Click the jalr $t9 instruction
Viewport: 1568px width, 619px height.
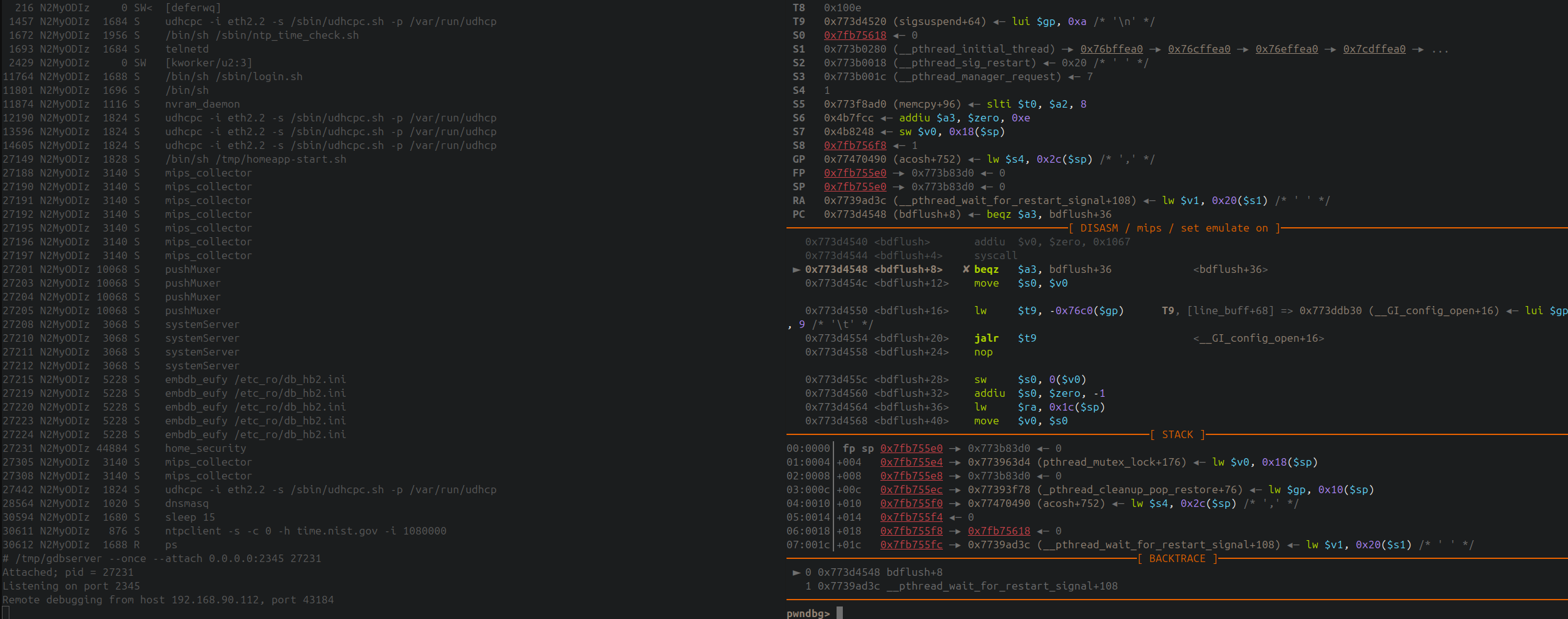(x=1005, y=338)
